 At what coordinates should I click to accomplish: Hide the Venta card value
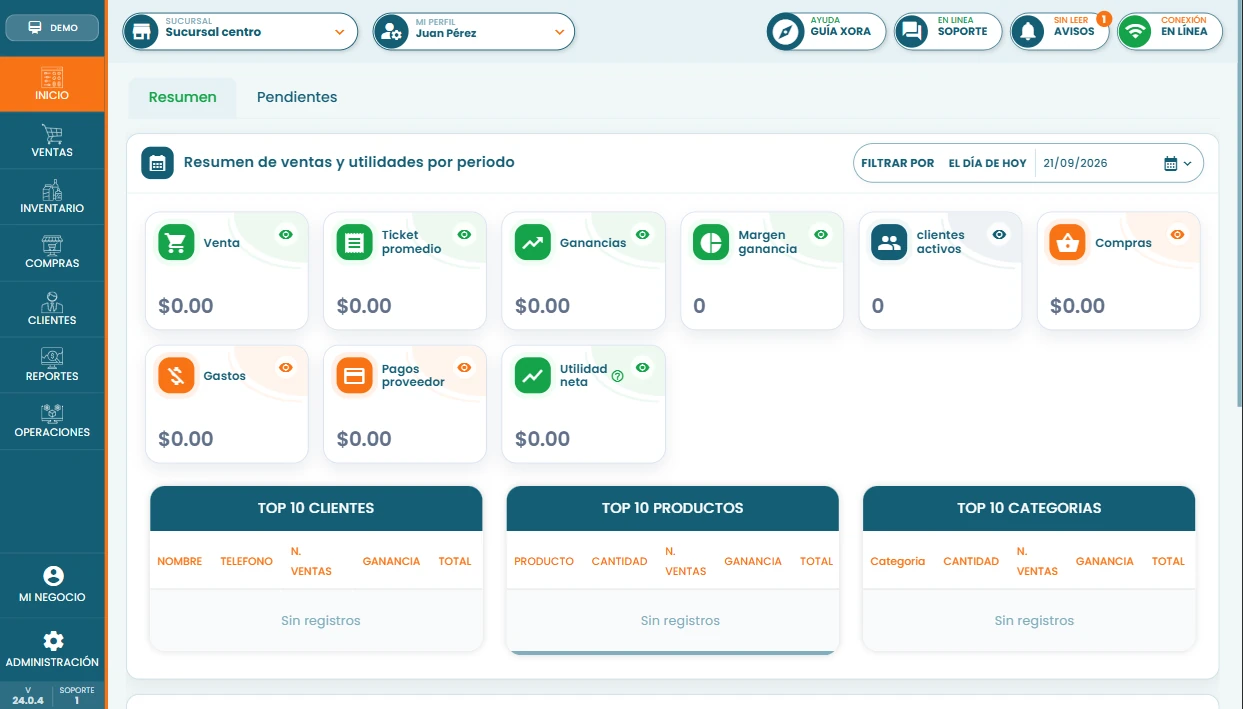pyautogui.click(x=286, y=235)
